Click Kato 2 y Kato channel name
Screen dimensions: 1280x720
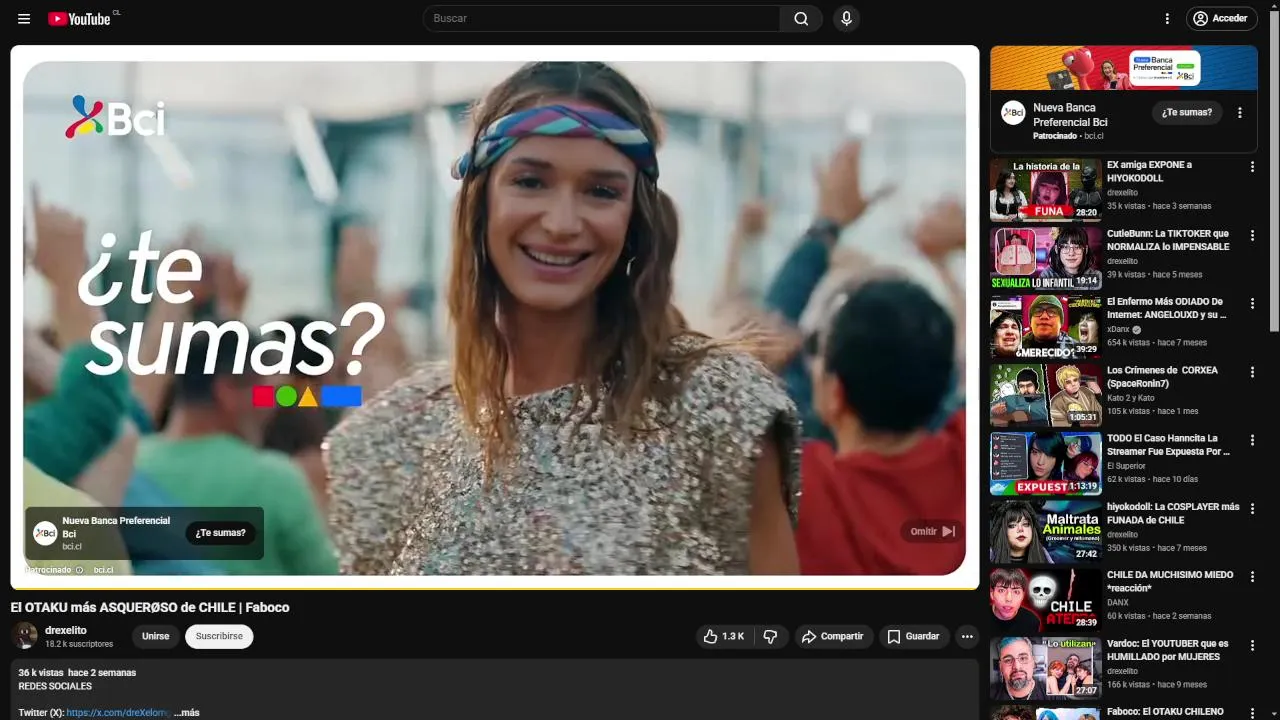(x=1130, y=398)
